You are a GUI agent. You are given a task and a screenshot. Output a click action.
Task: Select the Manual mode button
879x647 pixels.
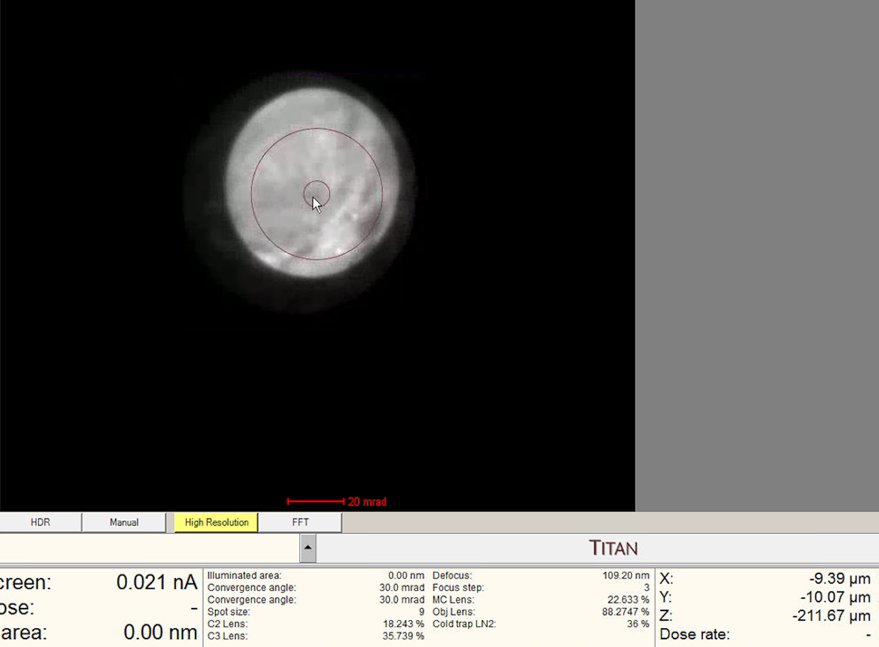(x=124, y=522)
